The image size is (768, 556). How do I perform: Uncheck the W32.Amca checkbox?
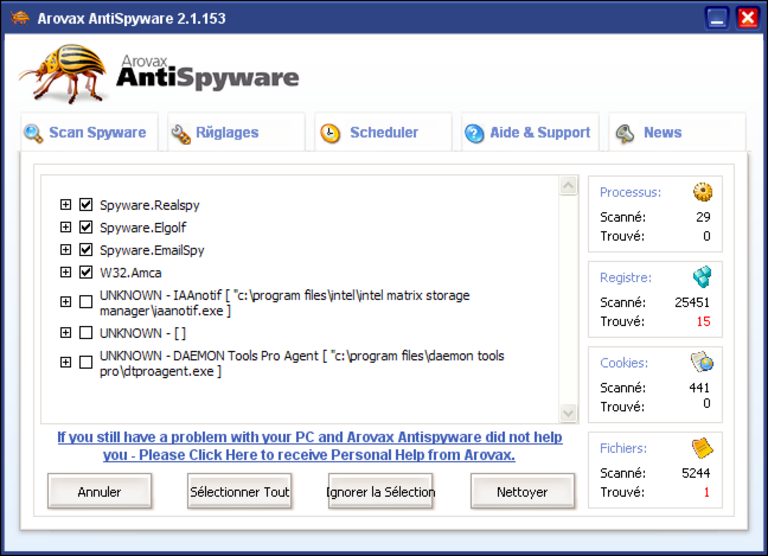pos(86,272)
